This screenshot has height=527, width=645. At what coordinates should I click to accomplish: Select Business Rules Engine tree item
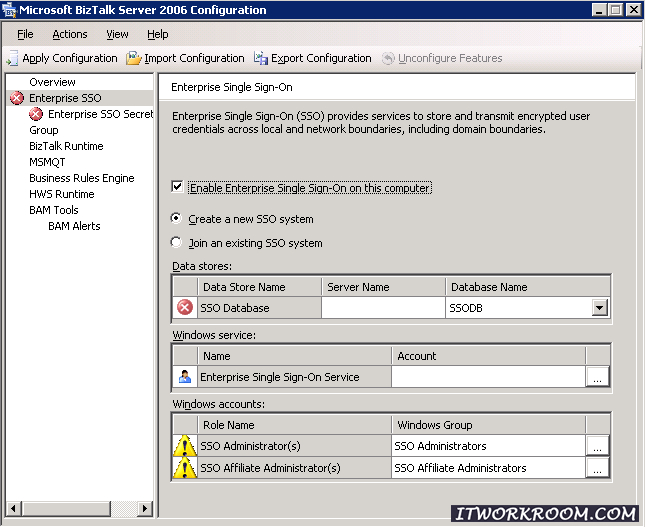[81, 178]
